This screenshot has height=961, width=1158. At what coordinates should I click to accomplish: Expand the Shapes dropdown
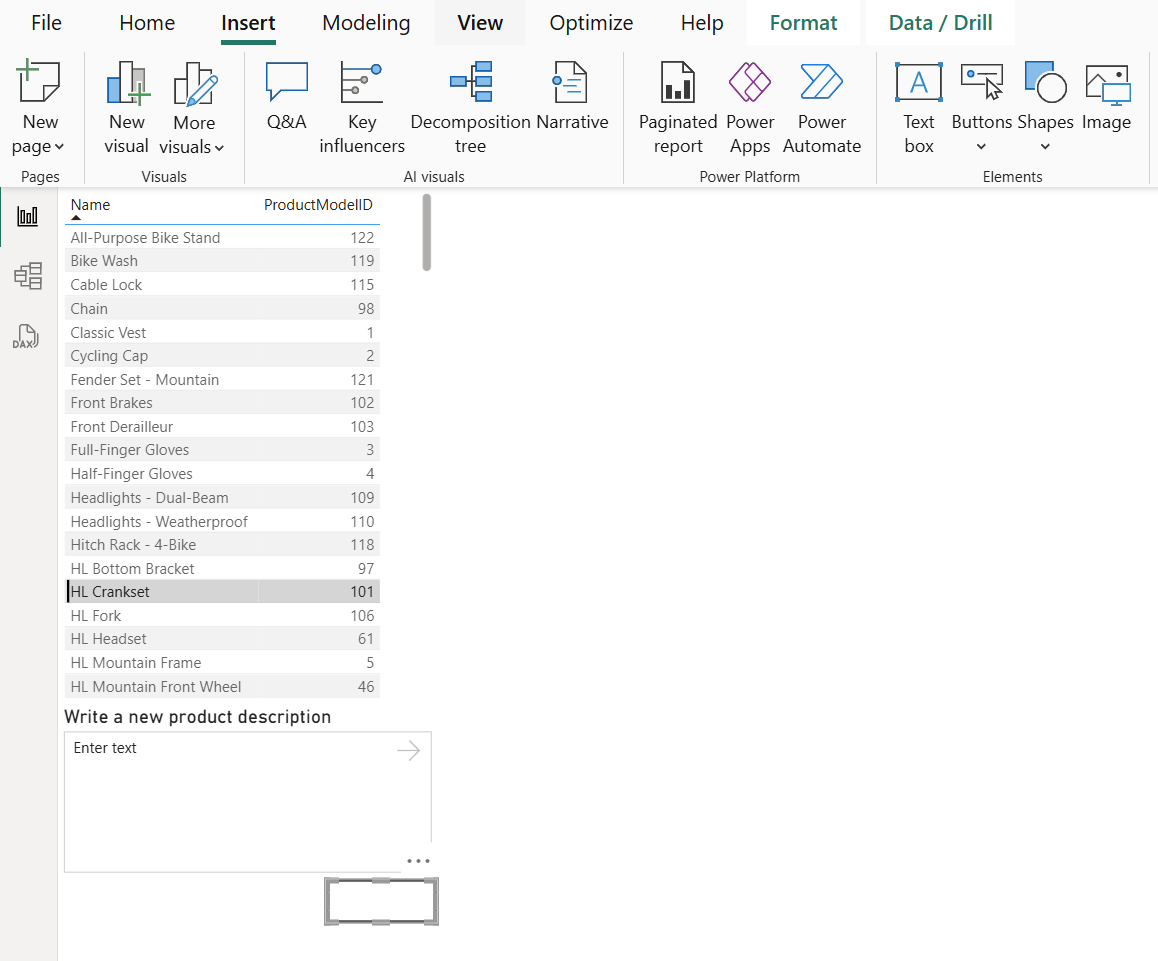pyautogui.click(x=1046, y=146)
